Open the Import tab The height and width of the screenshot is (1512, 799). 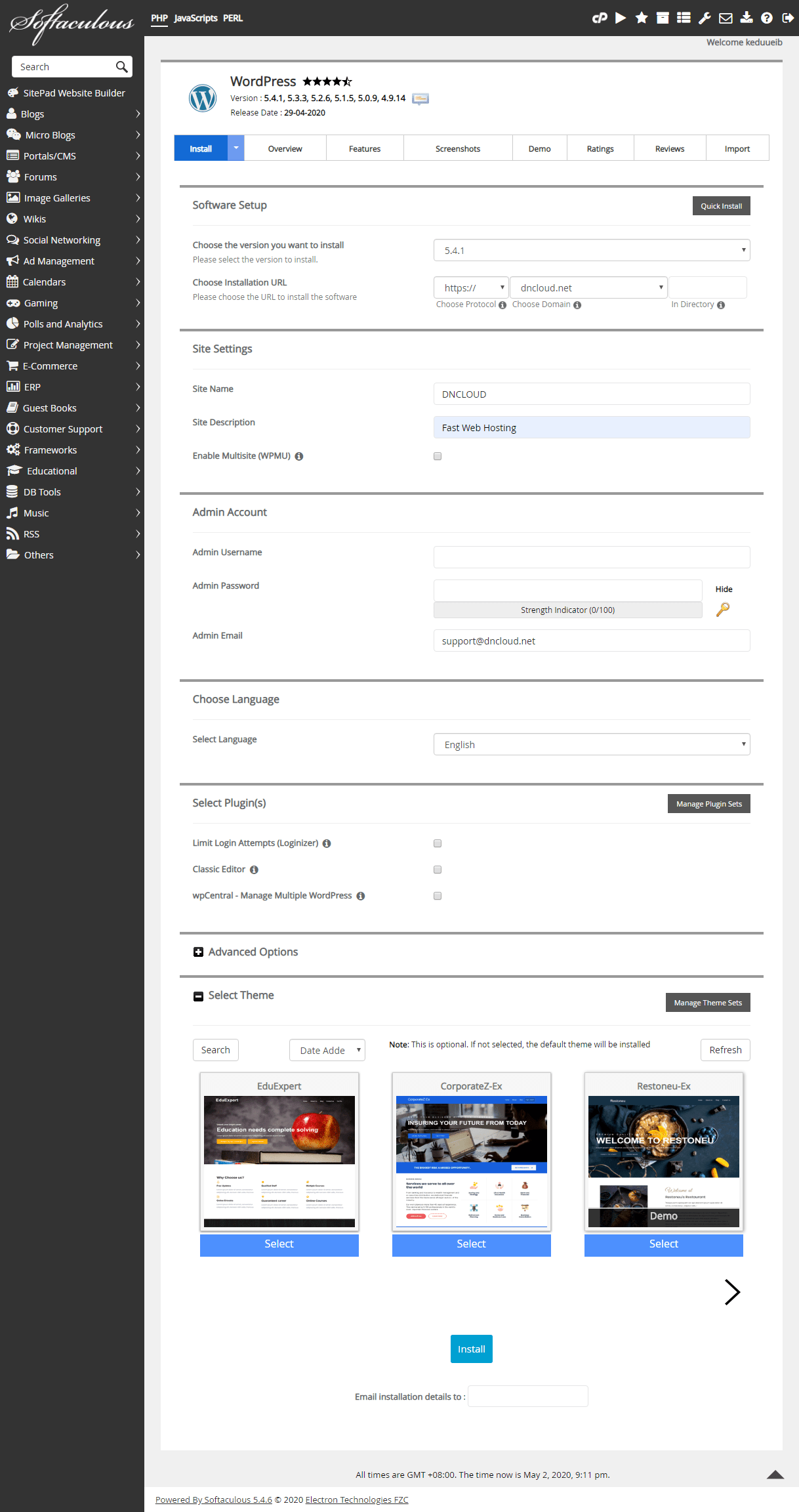point(737,148)
